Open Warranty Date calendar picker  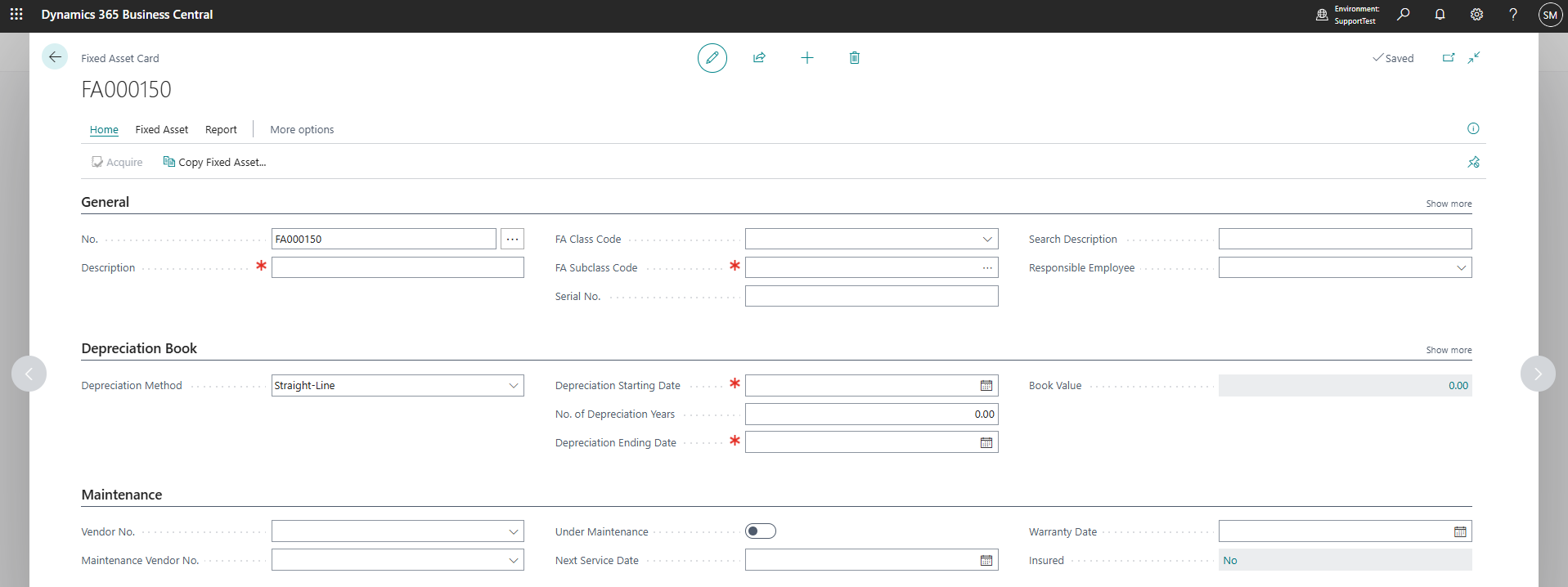tap(1460, 532)
